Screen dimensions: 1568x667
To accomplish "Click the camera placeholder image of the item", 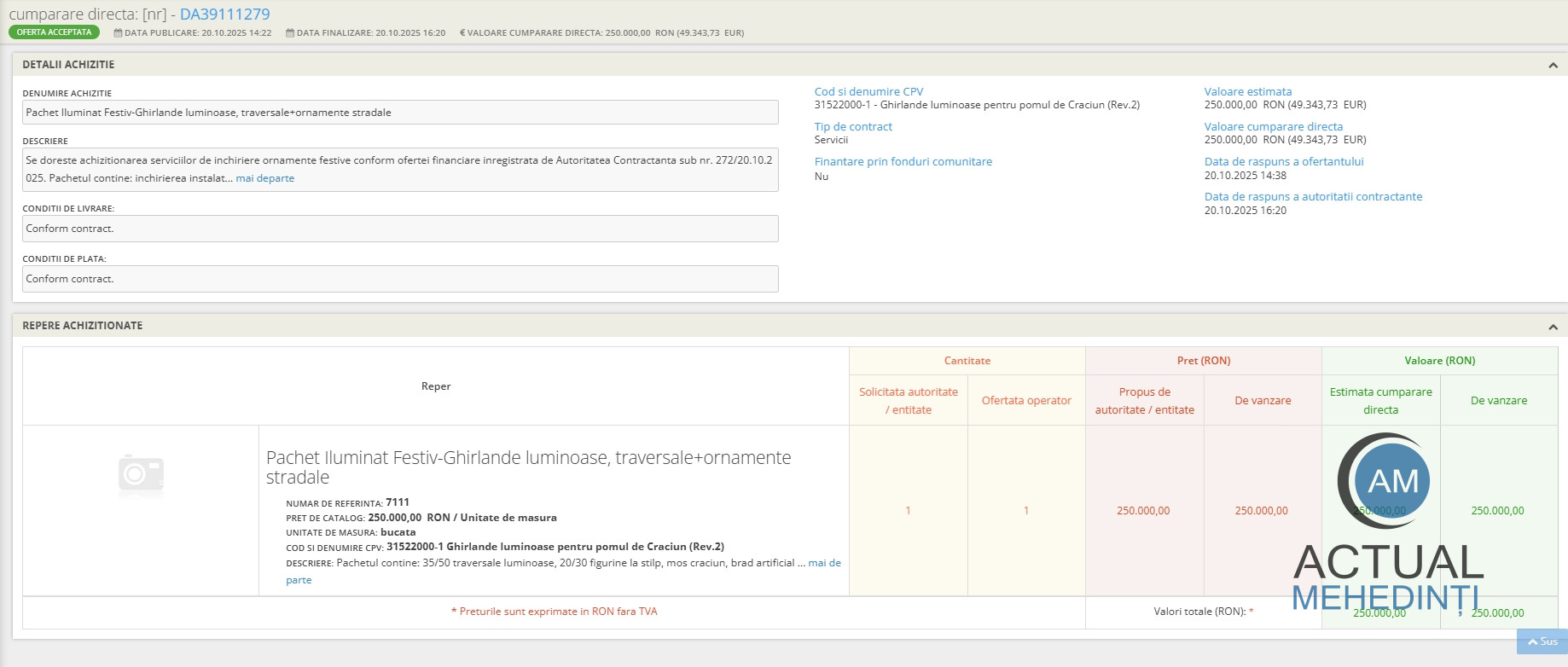I will 141,473.
